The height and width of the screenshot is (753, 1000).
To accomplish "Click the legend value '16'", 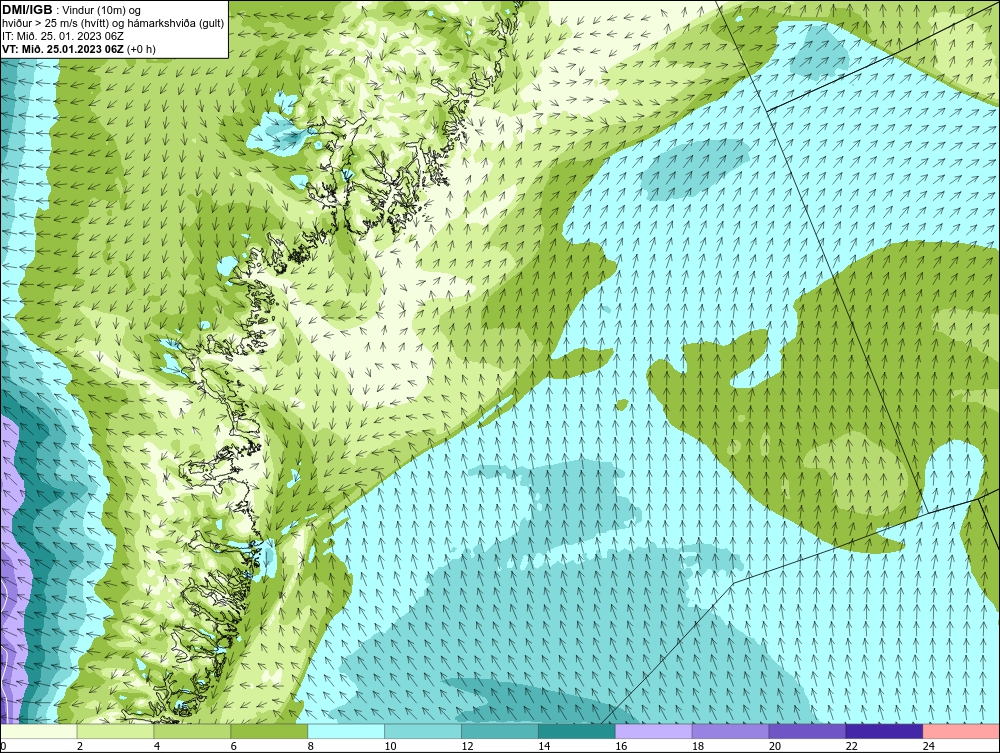I will [x=621, y=746].
